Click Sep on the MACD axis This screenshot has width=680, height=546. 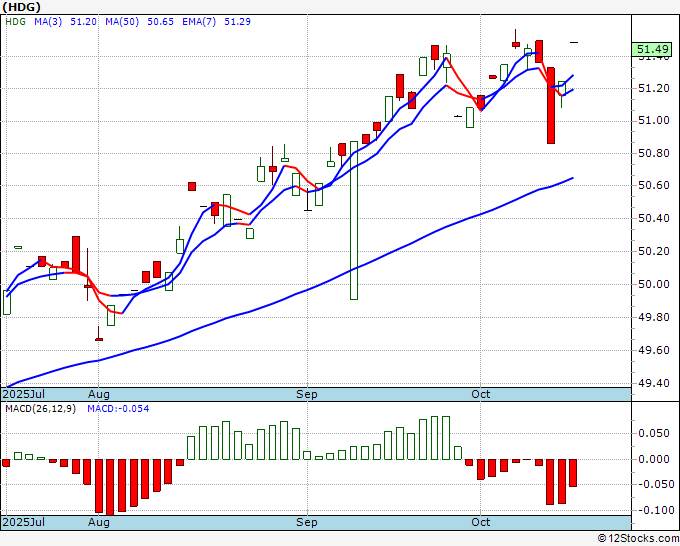pyautogui.click(x=307, y=523)
